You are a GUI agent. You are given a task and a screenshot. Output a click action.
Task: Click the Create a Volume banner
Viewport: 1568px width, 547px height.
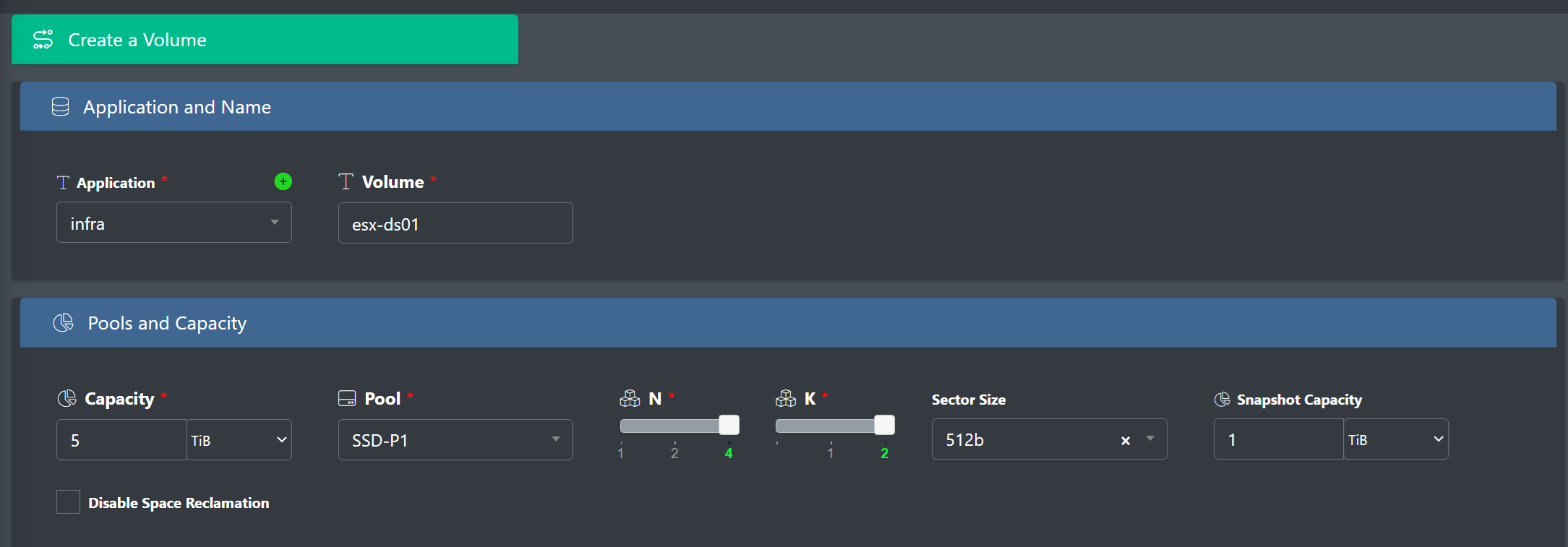[x=265, y=40]
